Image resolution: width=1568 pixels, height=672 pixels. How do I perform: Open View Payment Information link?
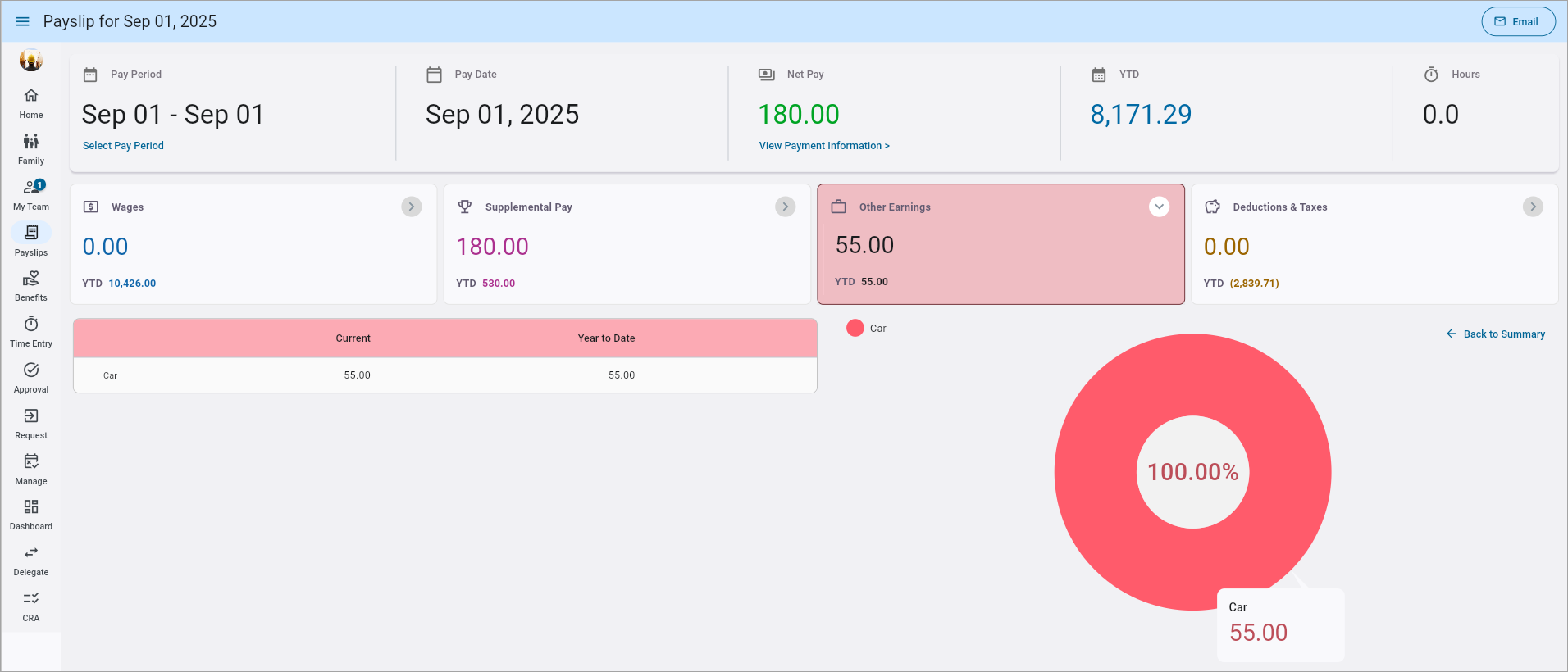click(x=824, y=146)
